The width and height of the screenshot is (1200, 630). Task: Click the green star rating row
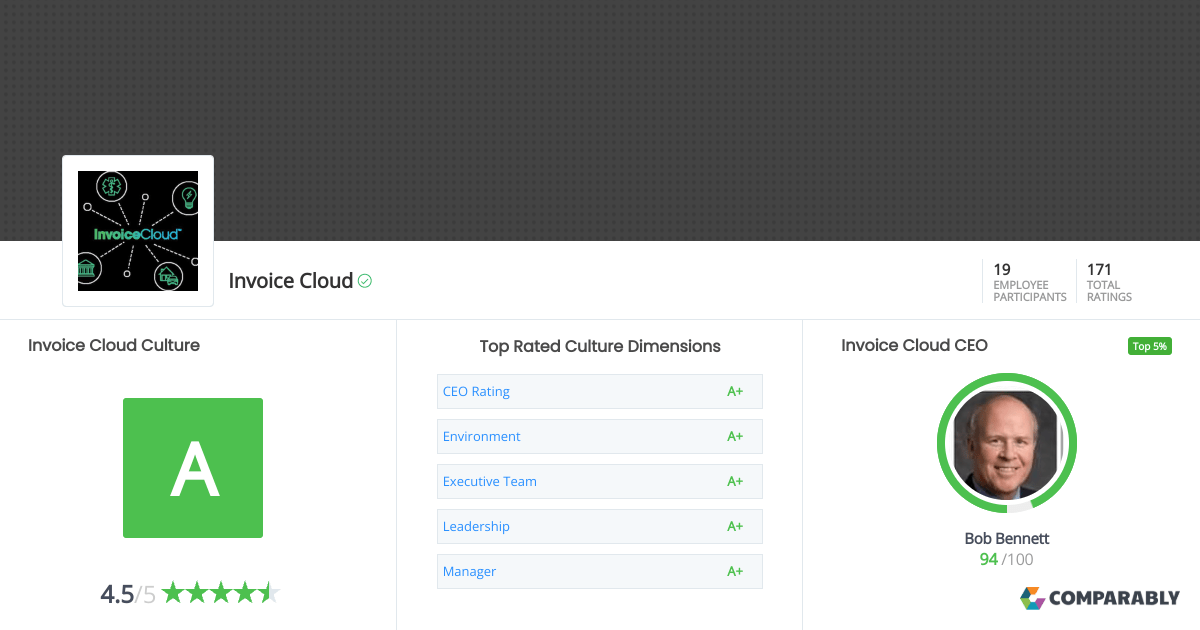click(220, 593)
